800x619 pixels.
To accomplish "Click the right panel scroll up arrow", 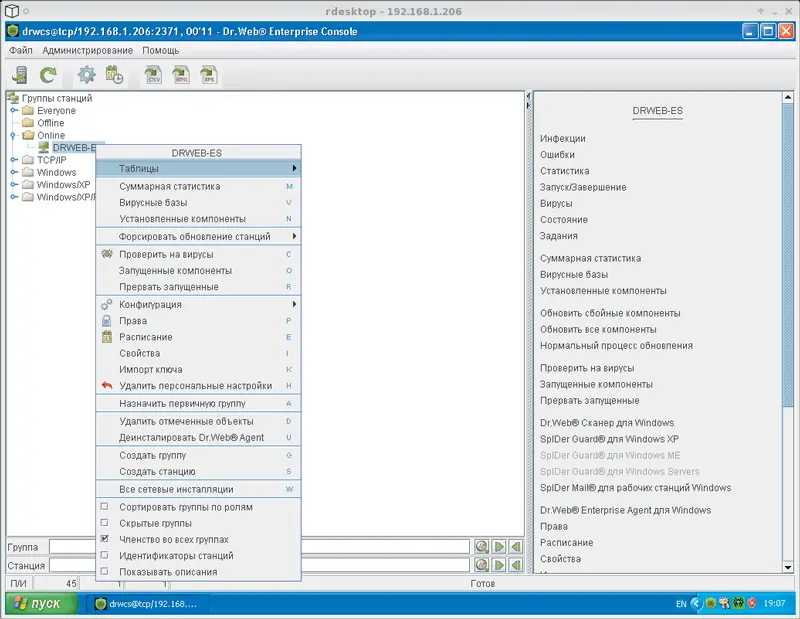I will [788, 97].
